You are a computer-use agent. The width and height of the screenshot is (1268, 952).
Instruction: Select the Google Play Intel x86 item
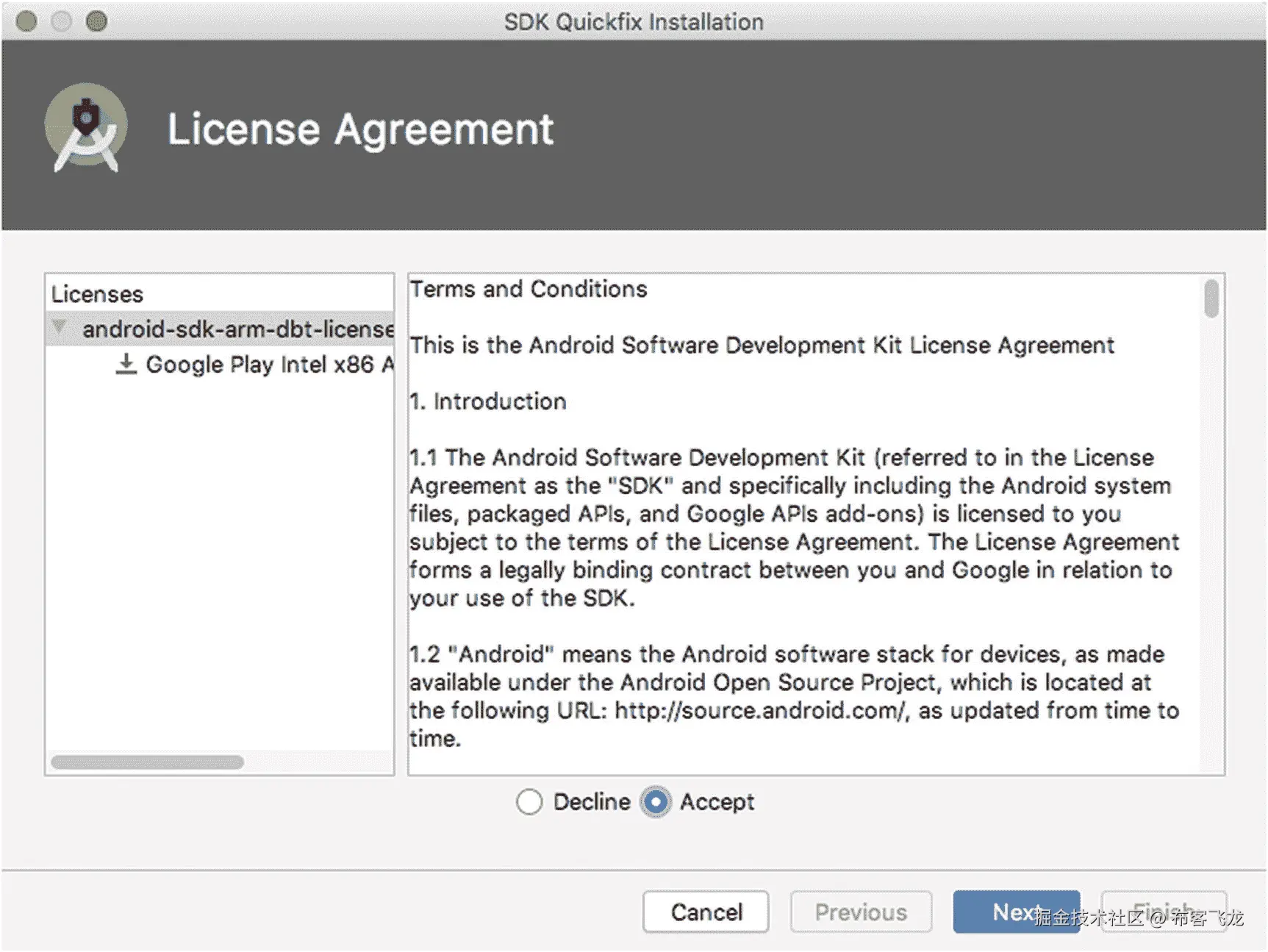coord(270,365)
